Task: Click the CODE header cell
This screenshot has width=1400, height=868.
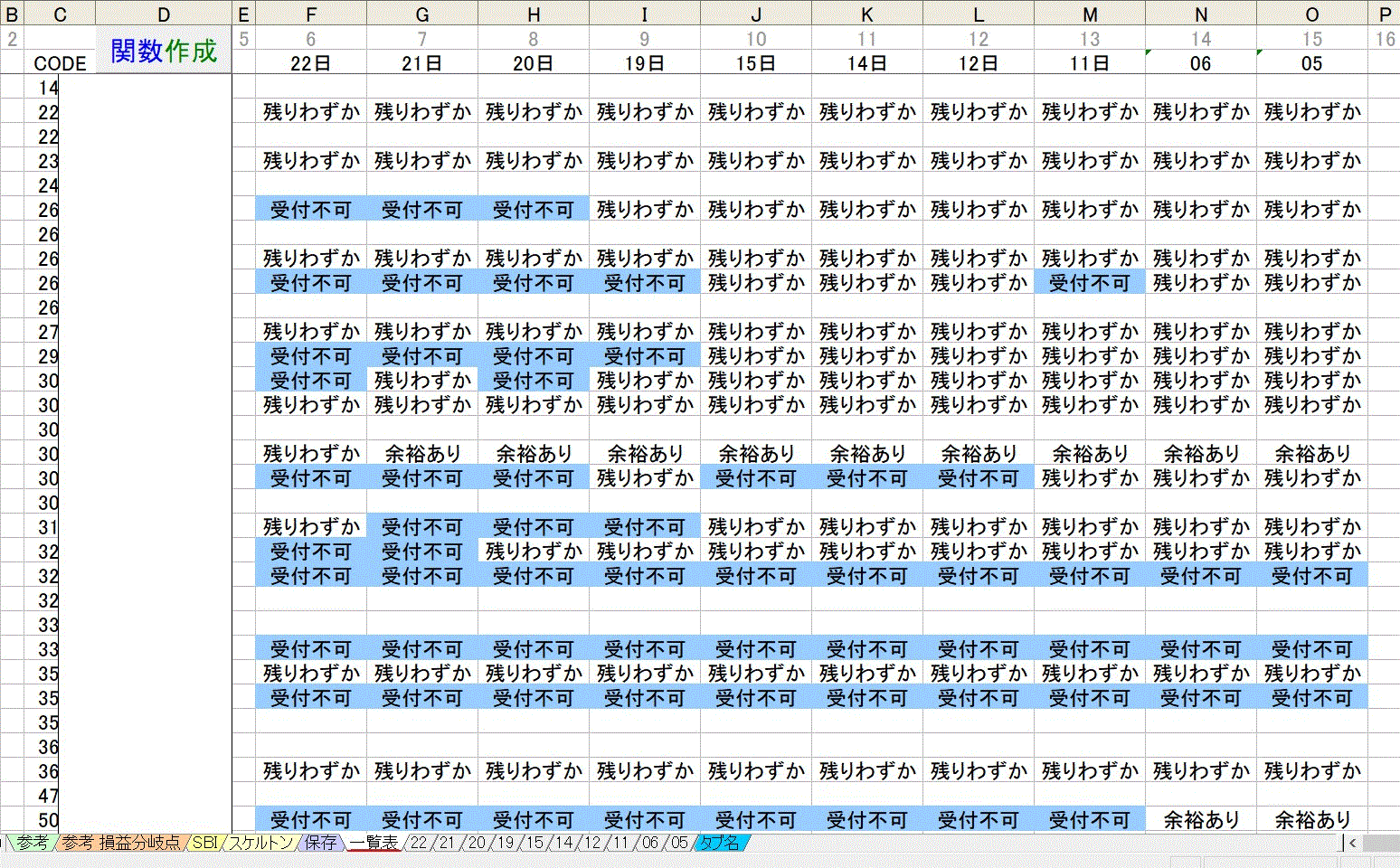Action: [60, 63]
